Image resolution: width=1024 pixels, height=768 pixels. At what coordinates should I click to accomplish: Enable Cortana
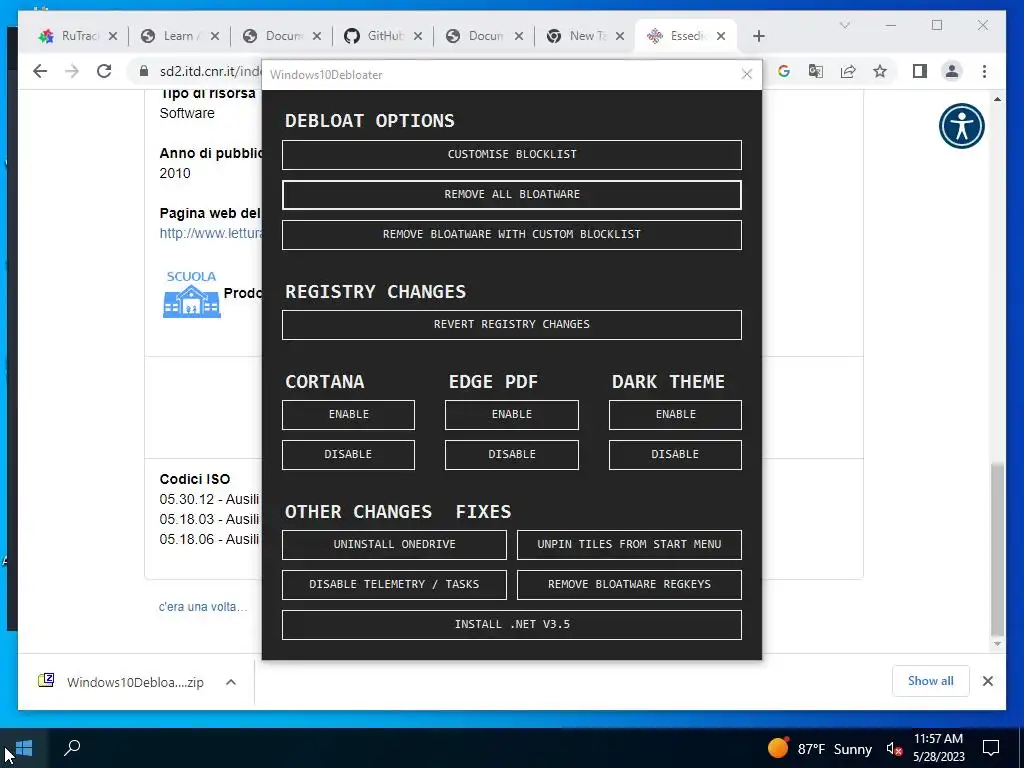coord(348,415)
